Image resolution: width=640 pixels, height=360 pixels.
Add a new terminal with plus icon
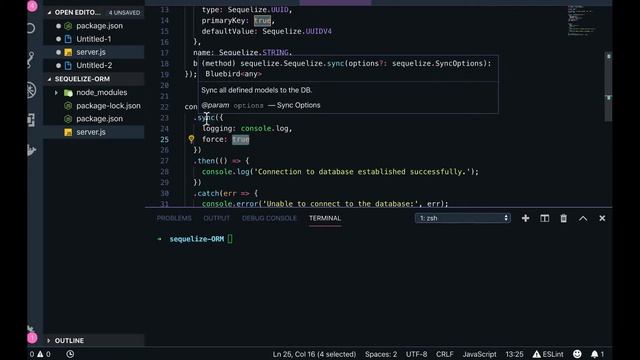525,218
